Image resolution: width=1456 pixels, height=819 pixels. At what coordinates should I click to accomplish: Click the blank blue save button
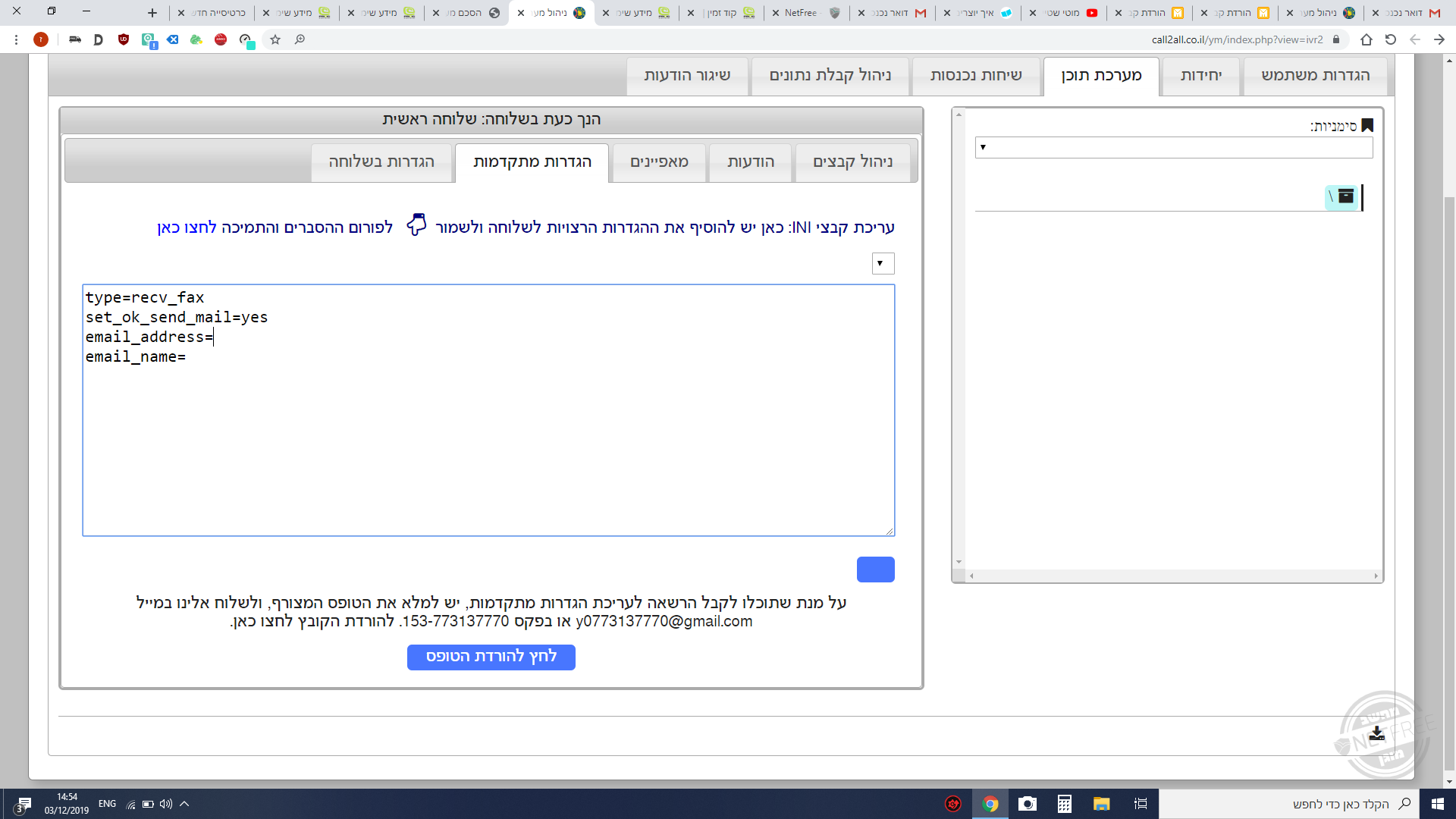875,570
